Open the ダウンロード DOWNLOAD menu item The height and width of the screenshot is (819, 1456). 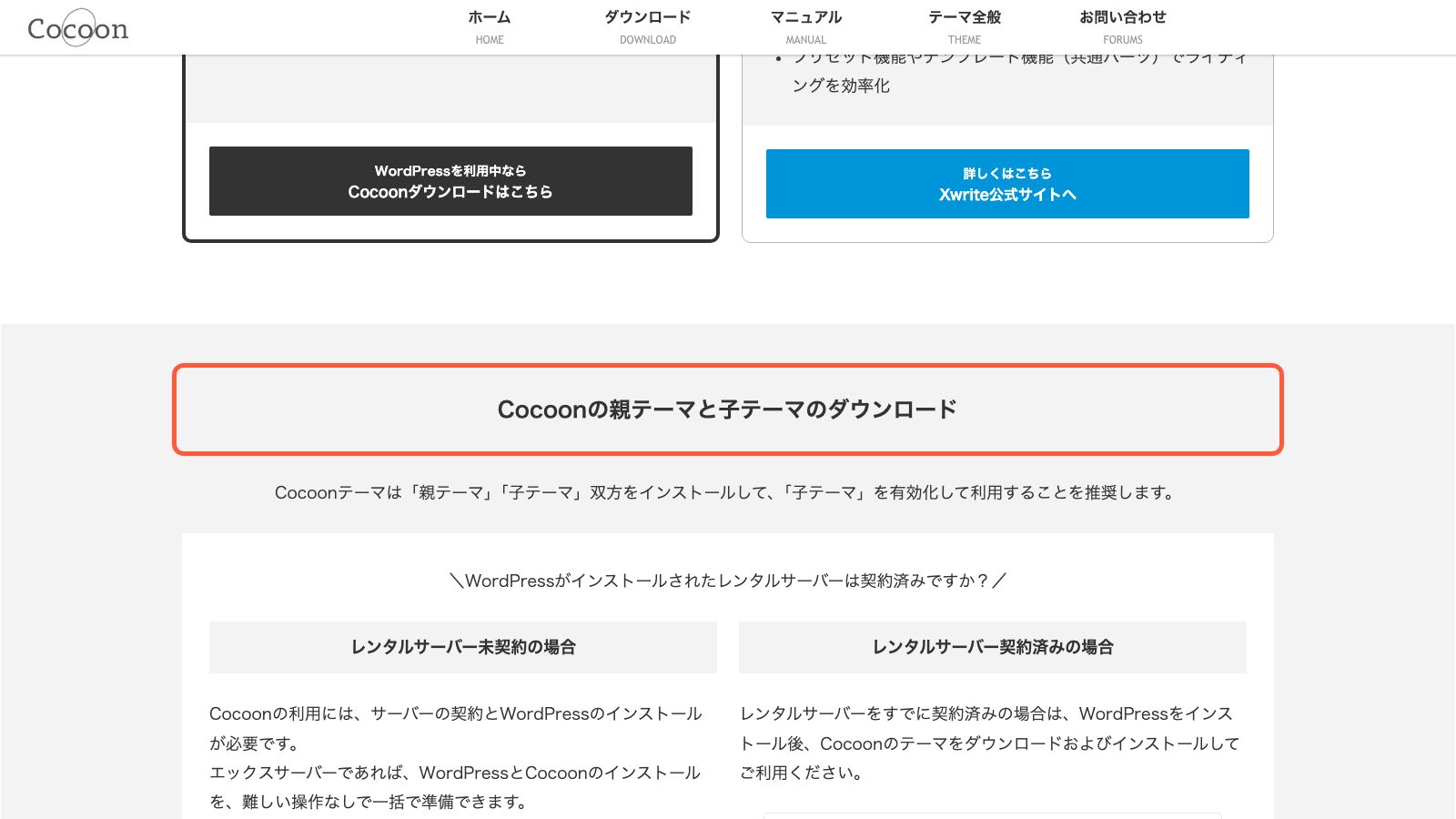648,27
